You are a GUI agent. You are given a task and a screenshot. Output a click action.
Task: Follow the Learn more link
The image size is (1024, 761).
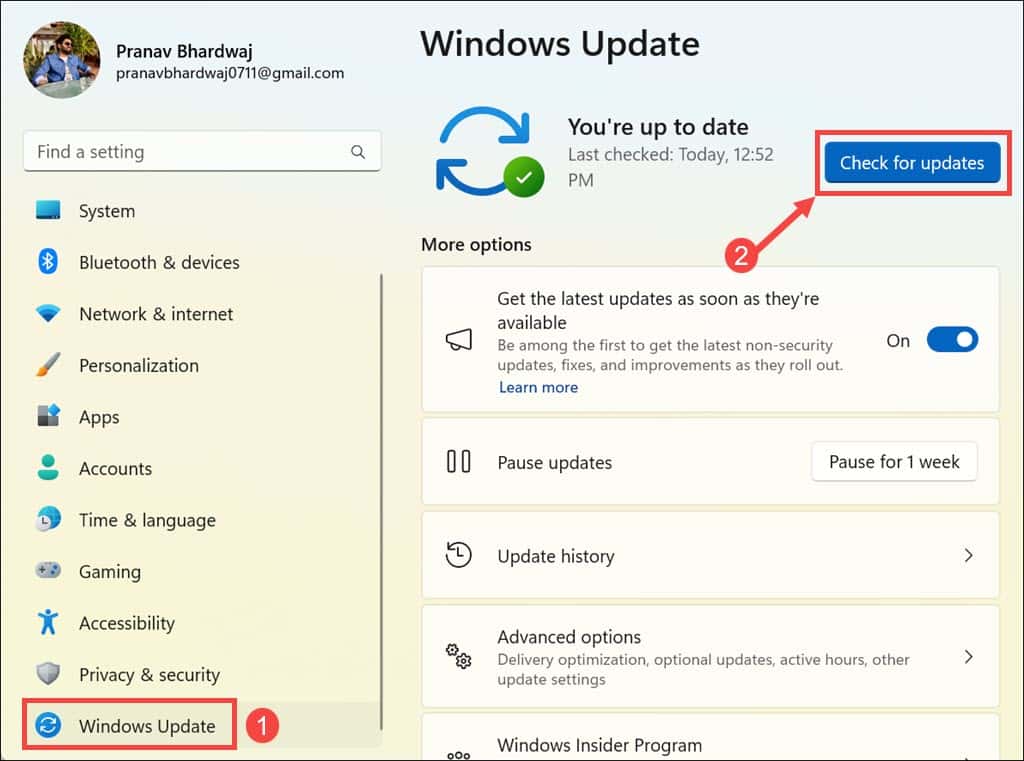(538, 387)
